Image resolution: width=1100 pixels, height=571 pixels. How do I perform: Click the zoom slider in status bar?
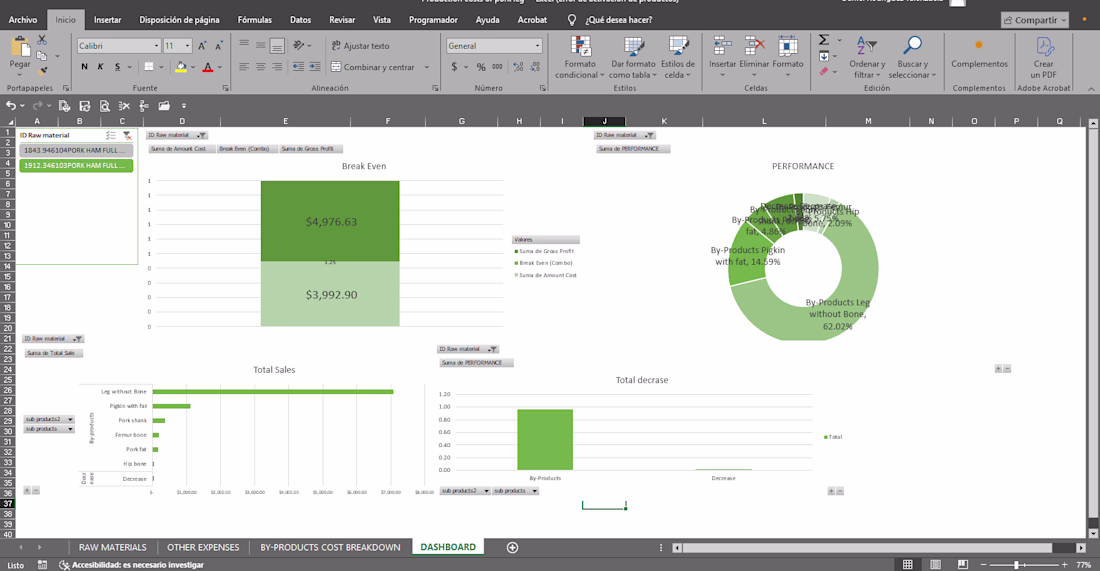(1016, 565)
